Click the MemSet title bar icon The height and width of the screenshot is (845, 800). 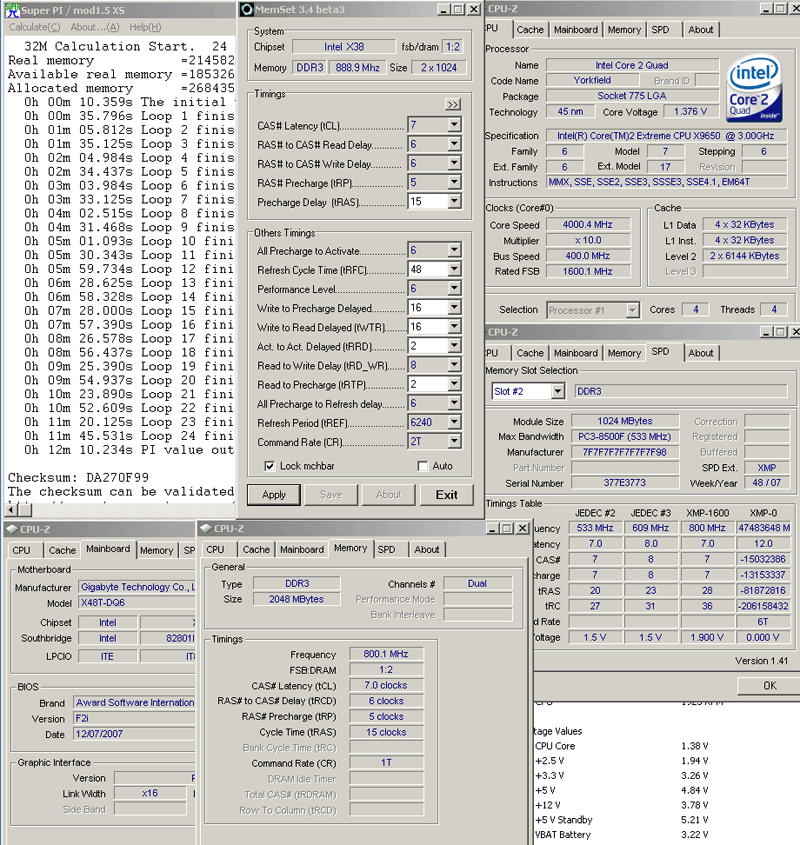247,10
